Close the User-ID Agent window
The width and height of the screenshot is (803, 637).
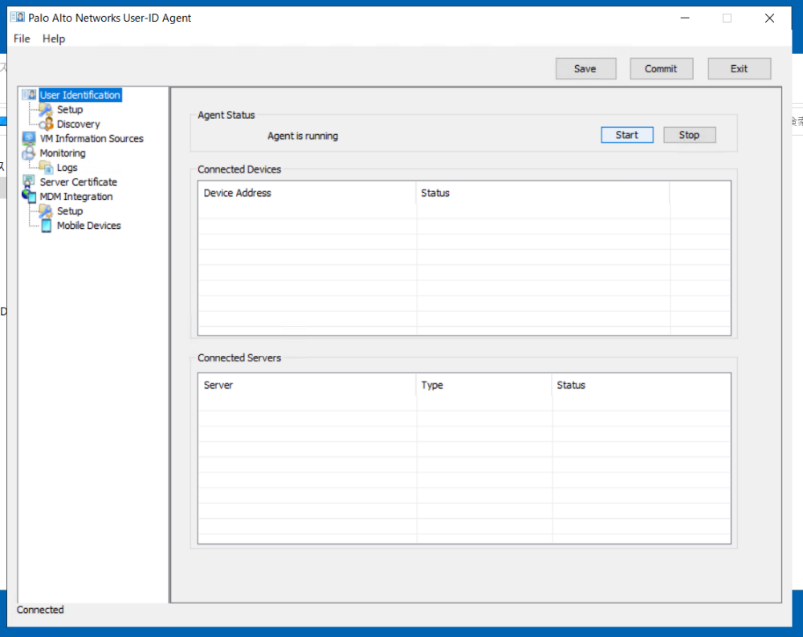pos(769,18)
